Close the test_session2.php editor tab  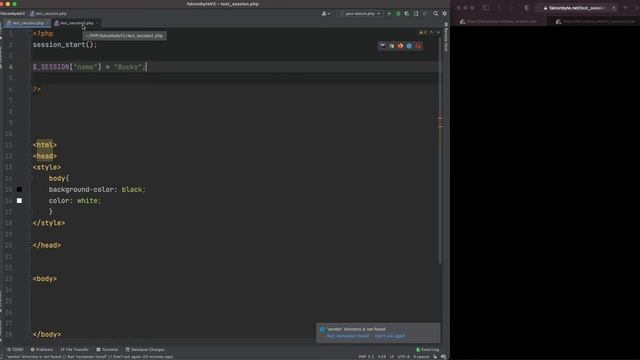(x=98, y=23)
